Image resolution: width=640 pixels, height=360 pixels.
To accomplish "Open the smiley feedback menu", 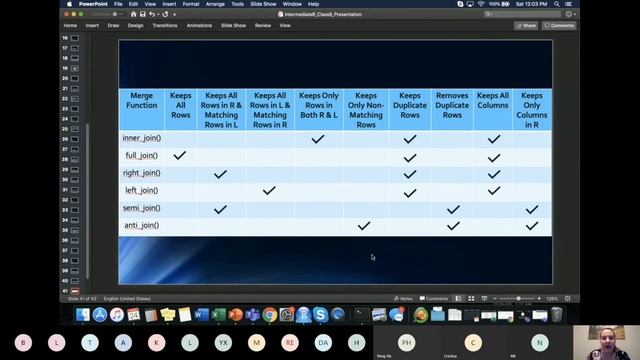I will coord(570,14).
